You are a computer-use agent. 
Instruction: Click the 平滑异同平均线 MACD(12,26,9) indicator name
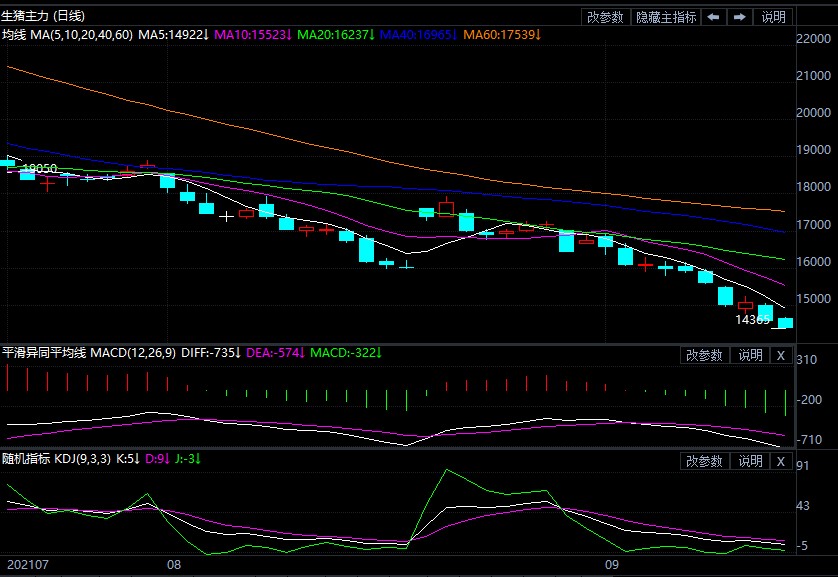pos(90,353)
